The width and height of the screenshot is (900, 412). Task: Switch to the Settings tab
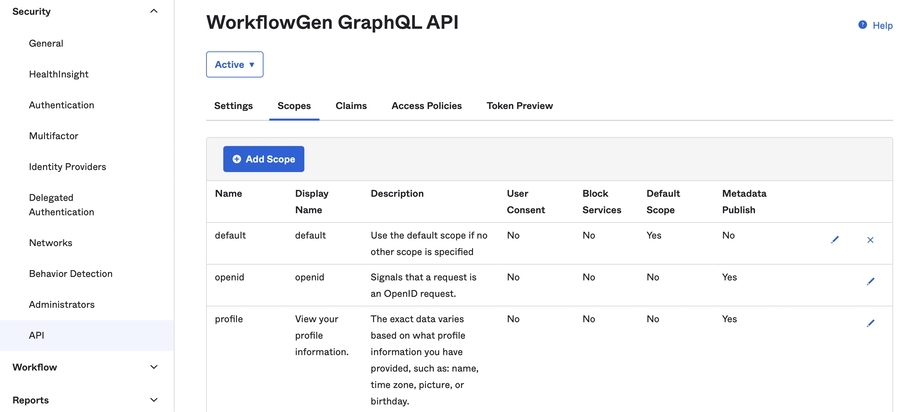tap(233, 106)
